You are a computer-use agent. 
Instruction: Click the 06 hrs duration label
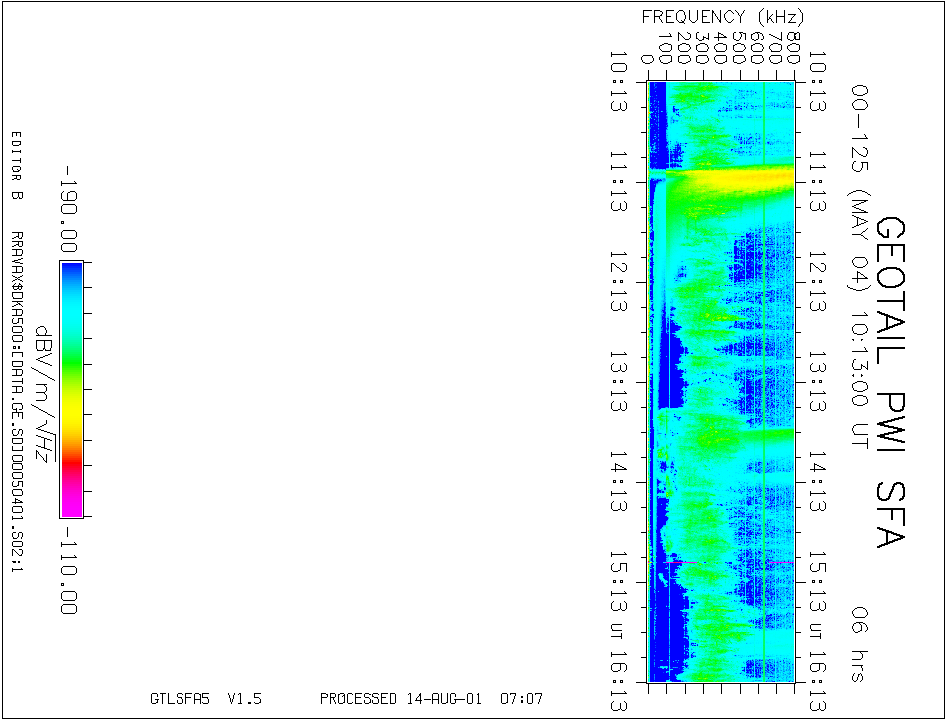pos(856,643)
